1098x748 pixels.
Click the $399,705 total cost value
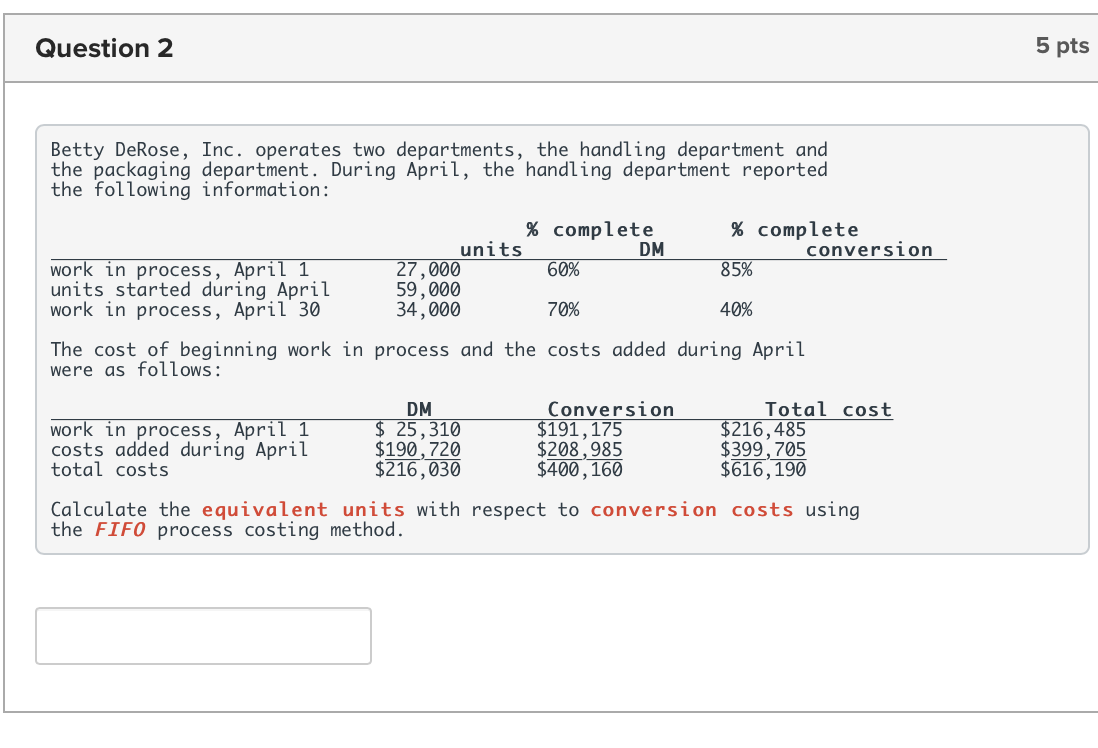763,450
